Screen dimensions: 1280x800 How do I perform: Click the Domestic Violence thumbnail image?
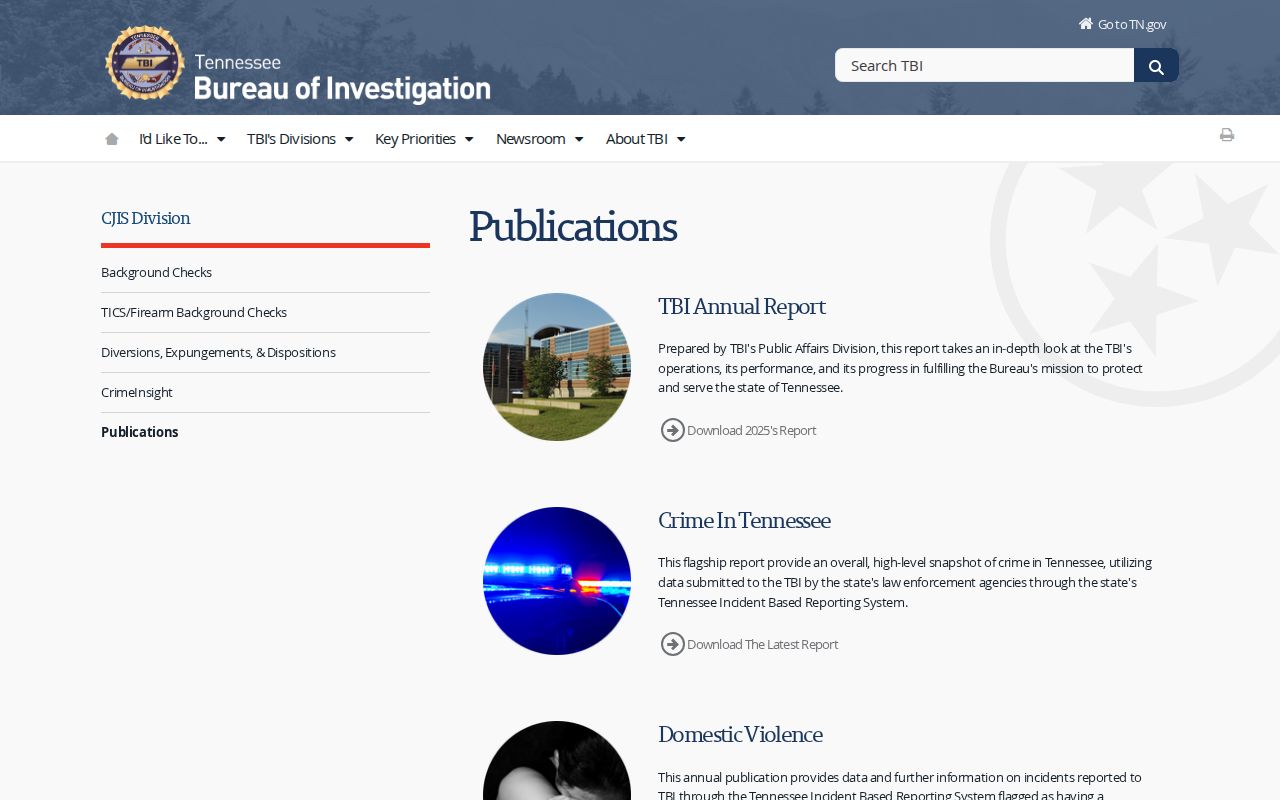tap(557, 761)
